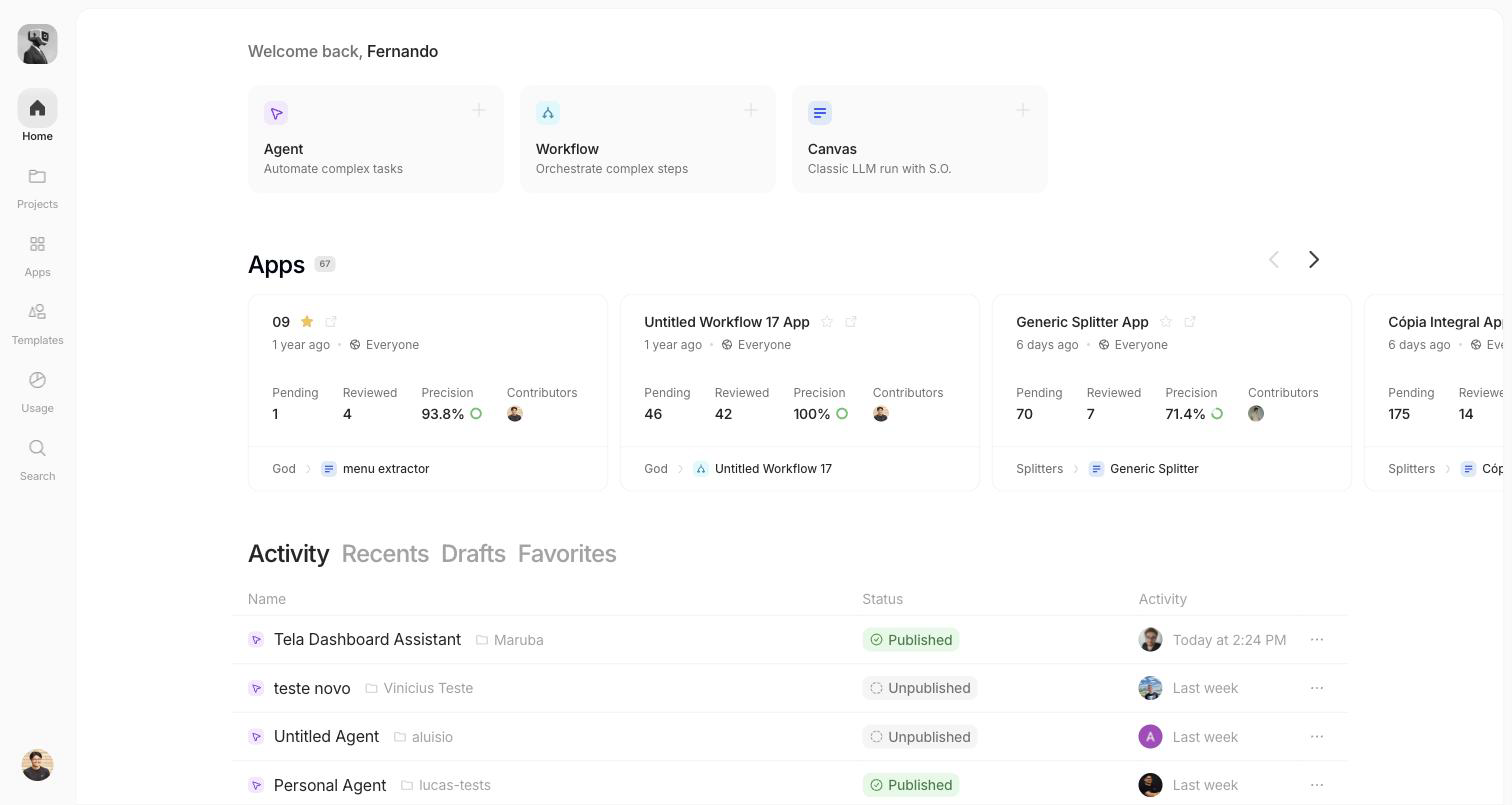Open more options for Tela Dashboard Assistant
Image resolution: width=1512 pixels, height=805 pixels.
[x=1317, y=640]
